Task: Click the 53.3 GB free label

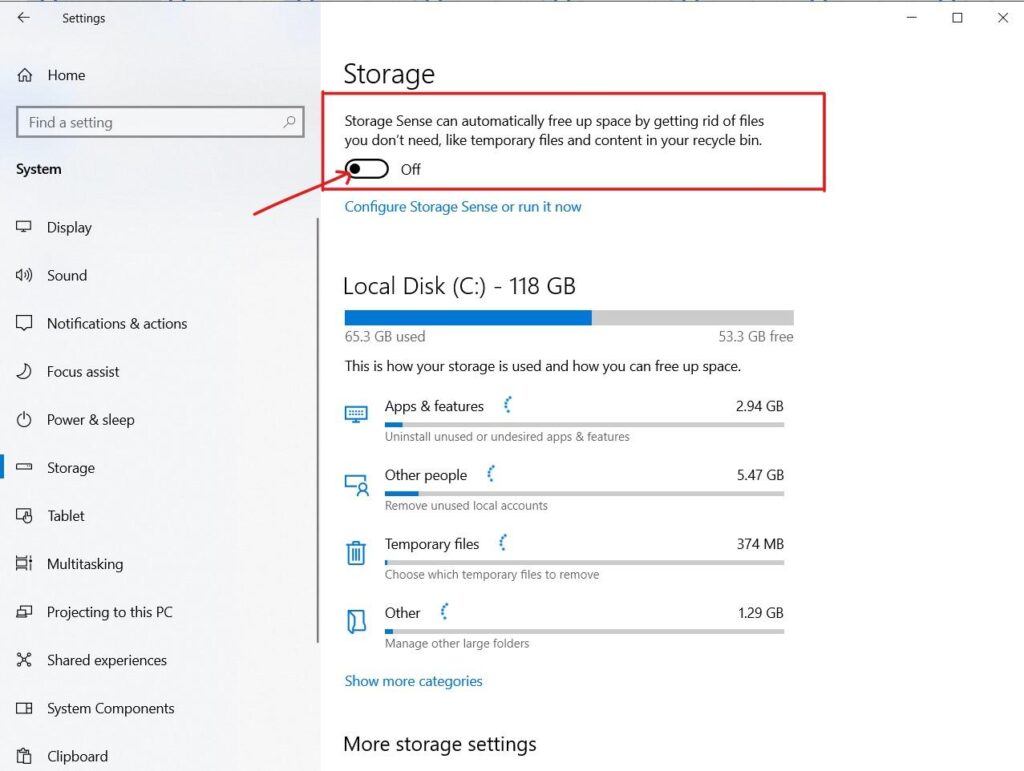Action: [x=756, y=336]
